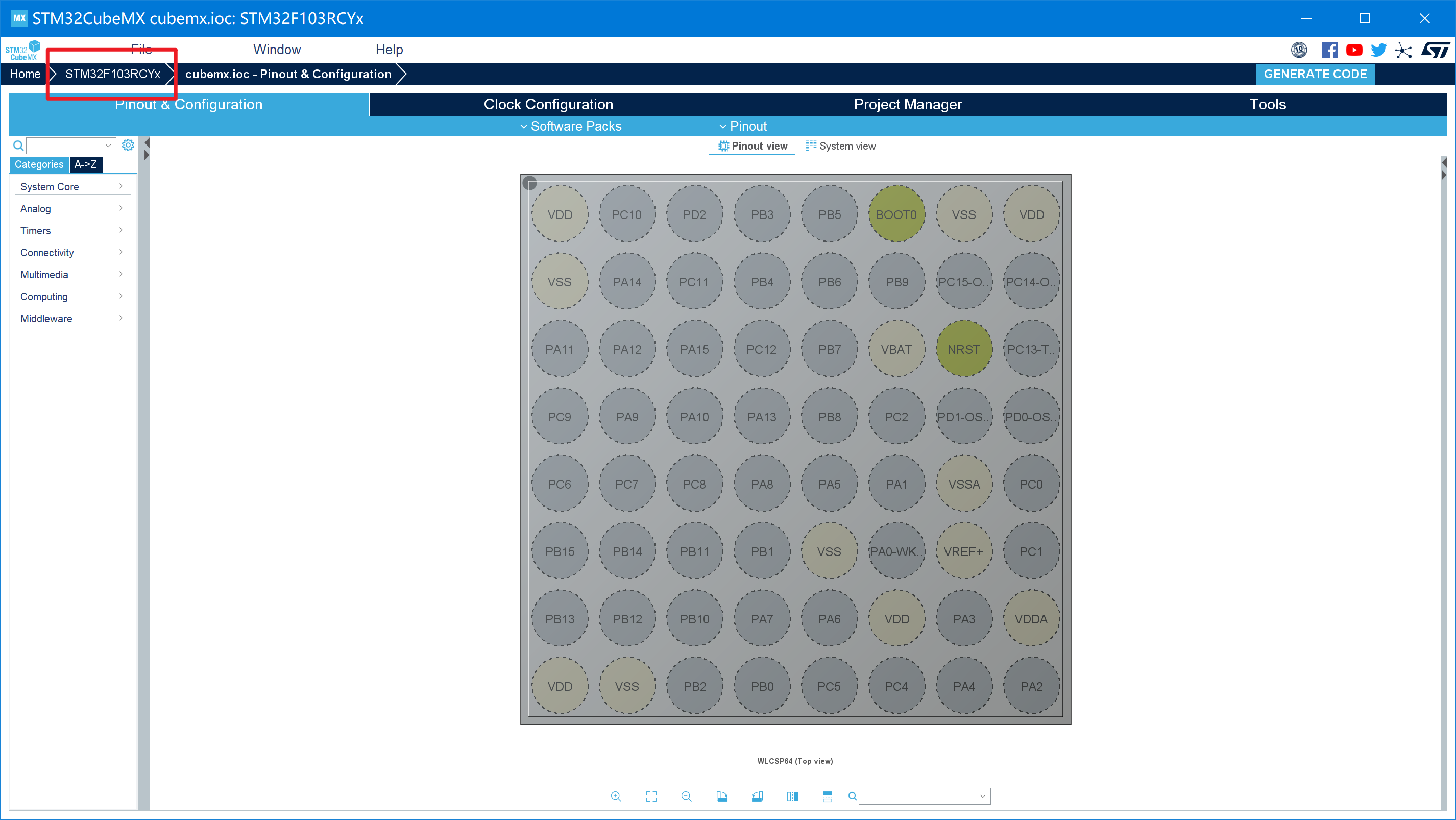Open the Software Packs dropdown
The width and height of the screenshot is (1456, 820).
570,126
